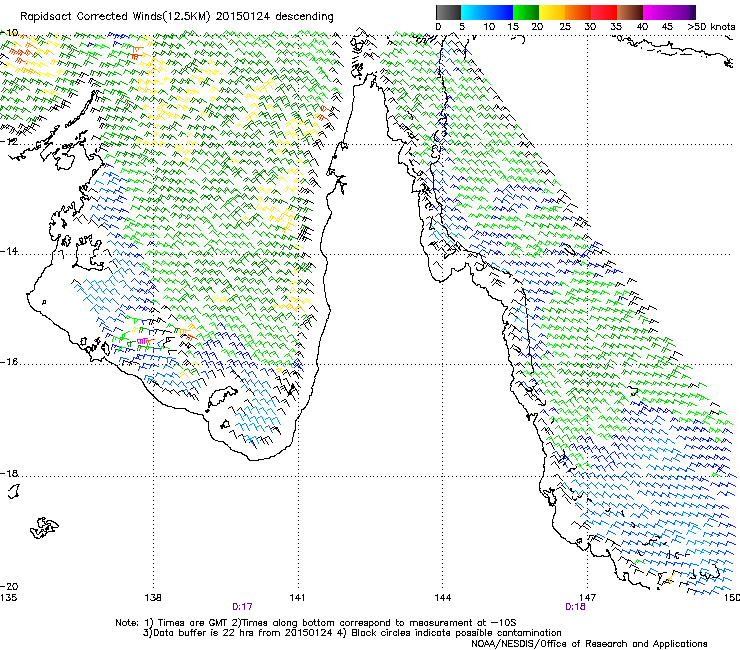Viewport: 740px width, 650px height.
Task: Click the magenta 40-45 knots legend swatch
Action: click(656, 12)
